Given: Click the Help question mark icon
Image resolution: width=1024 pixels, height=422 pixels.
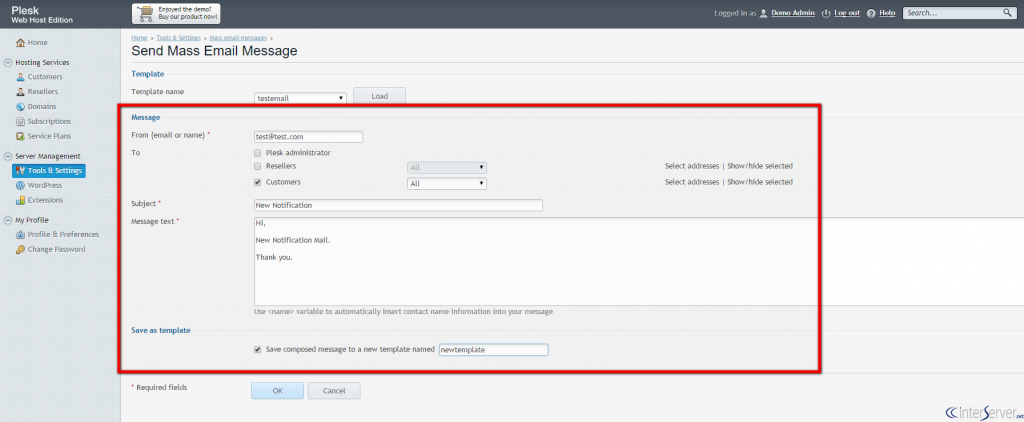Looking at the screenshot, I should 871,13.
